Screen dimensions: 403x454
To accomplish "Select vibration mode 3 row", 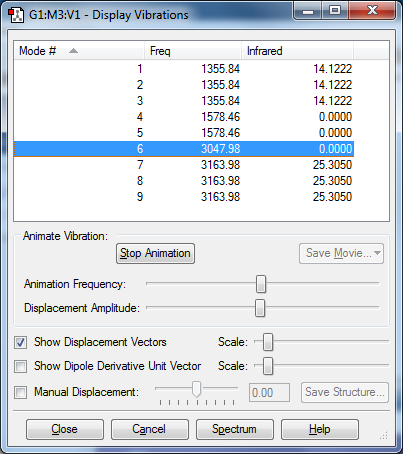I will click(184, 101).
